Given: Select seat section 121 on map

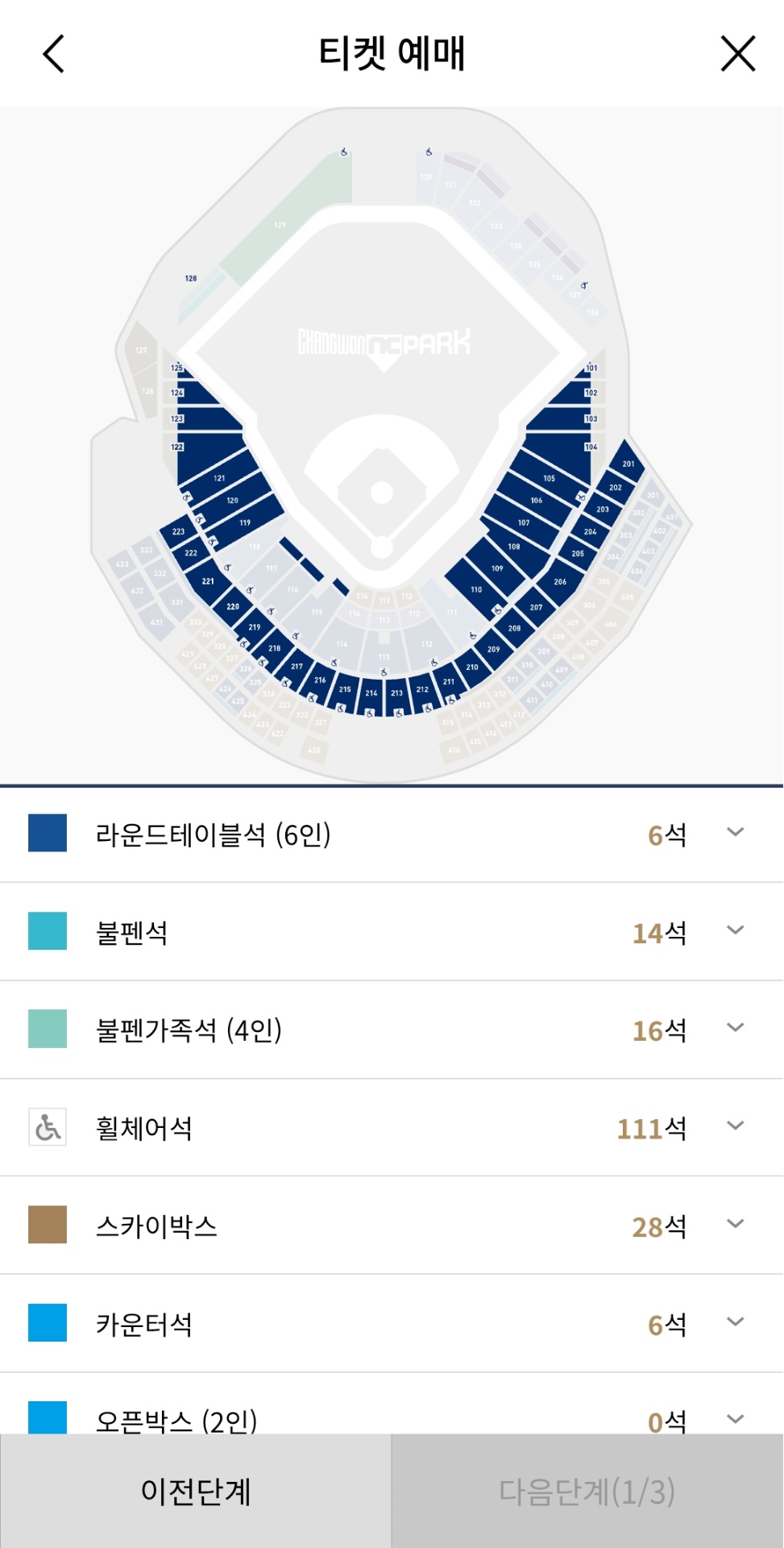Looking at the screenshot, I should 218,476.
